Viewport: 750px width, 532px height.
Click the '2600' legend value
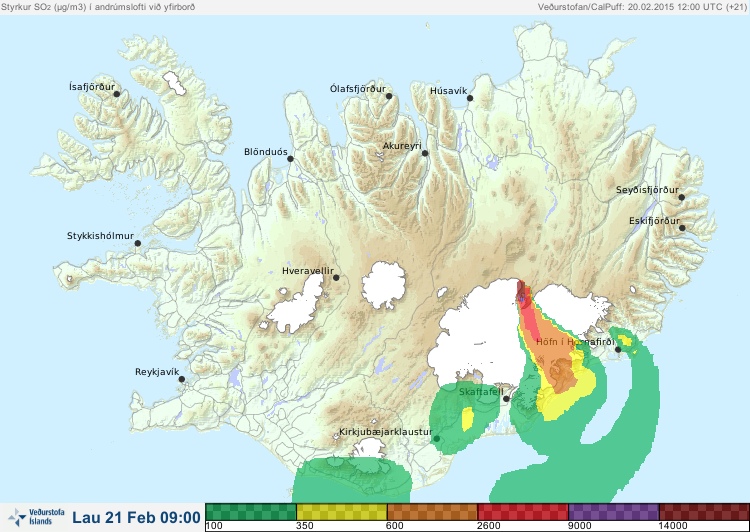pos(488,526)
